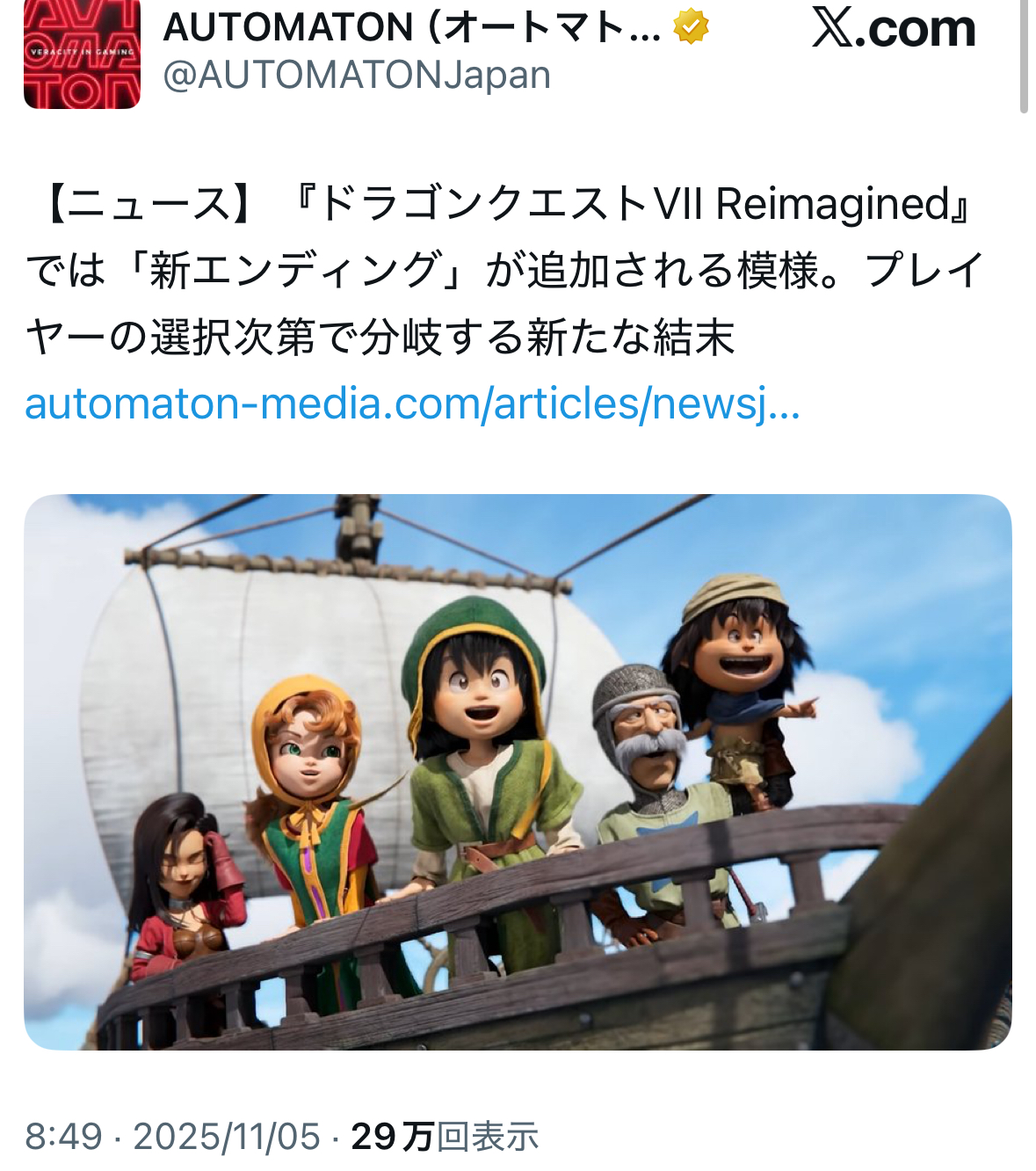1036x1171 pixels.
Task: Follow the automaton-media.com article link
Action: point(413,404)
